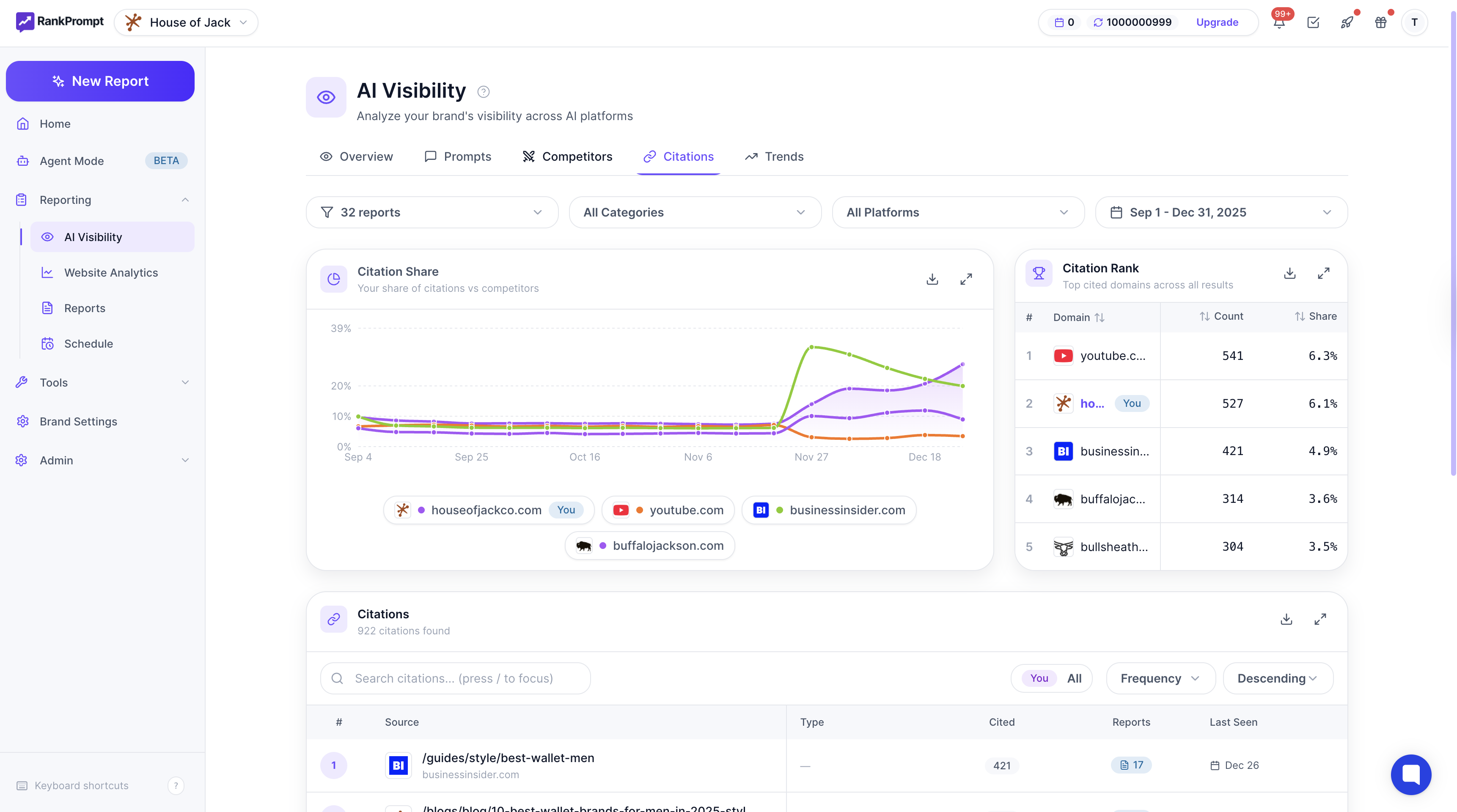Open the 32 reports filter dropdown
Screen dimensions: 1457x812
coord(432,212)
